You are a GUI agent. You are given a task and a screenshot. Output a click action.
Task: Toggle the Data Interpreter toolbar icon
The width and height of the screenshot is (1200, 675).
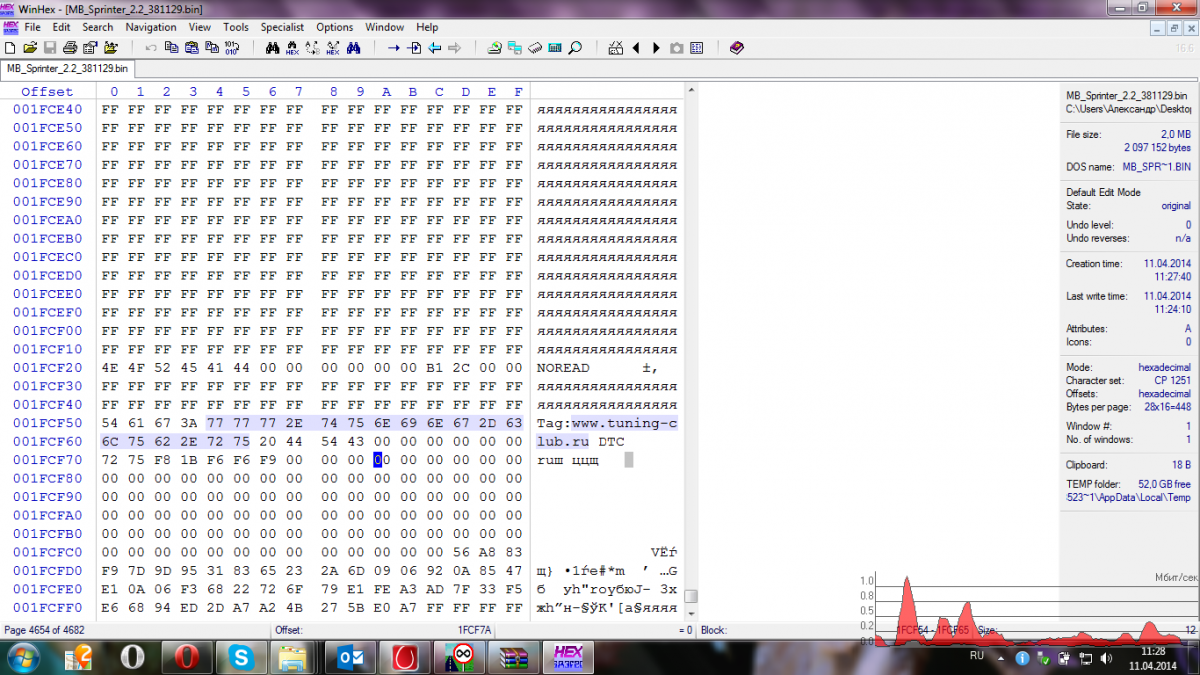point(697,47)
